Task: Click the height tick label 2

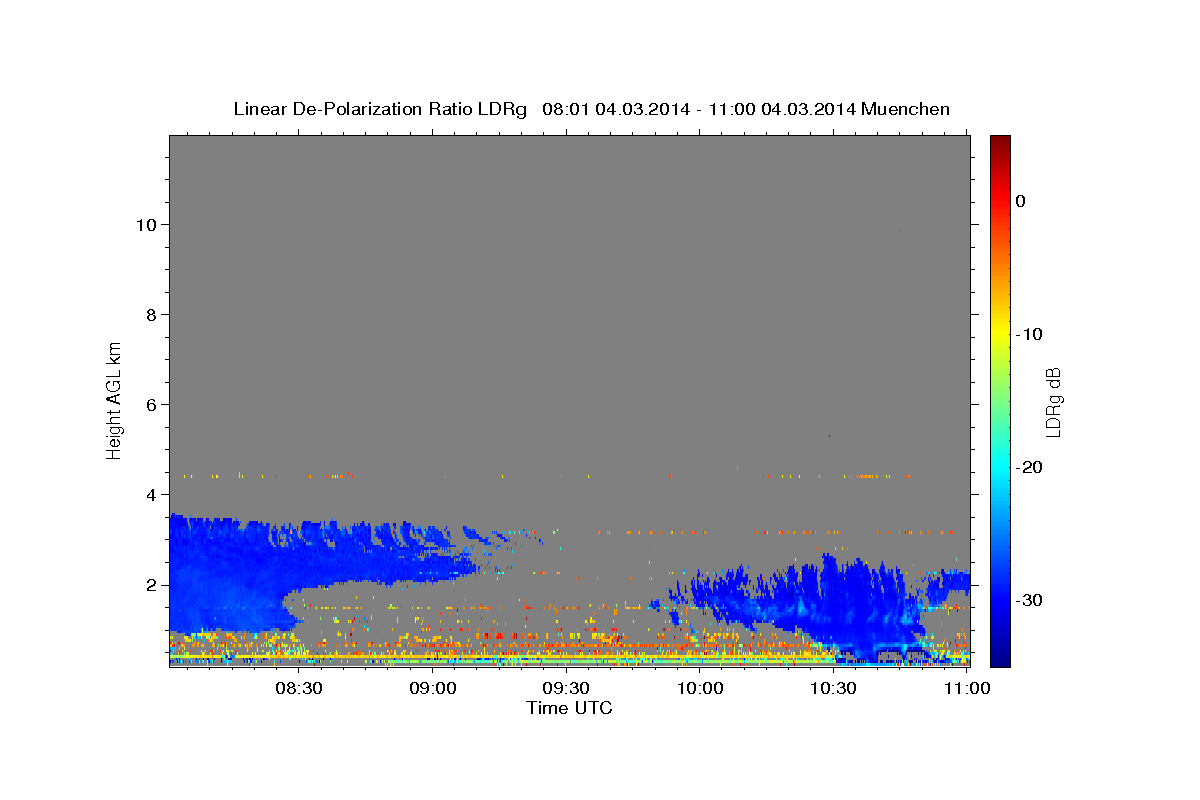Action: pyautogui.click(x=149, y=585)
